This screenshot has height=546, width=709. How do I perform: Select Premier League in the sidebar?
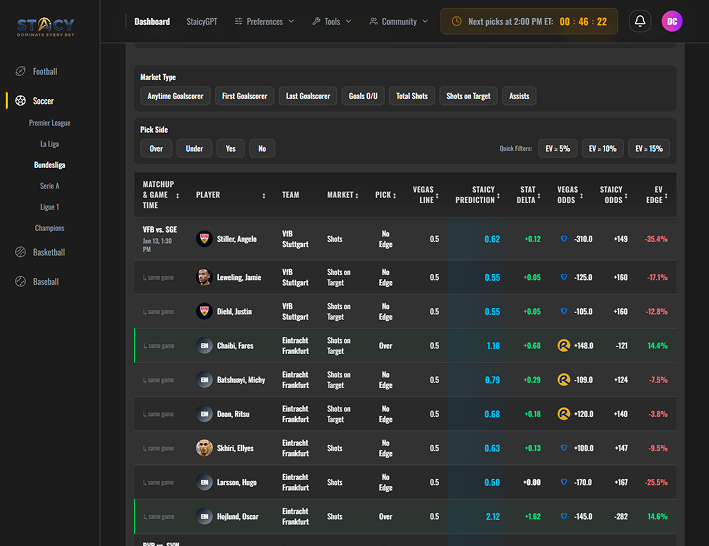[49, 123]
